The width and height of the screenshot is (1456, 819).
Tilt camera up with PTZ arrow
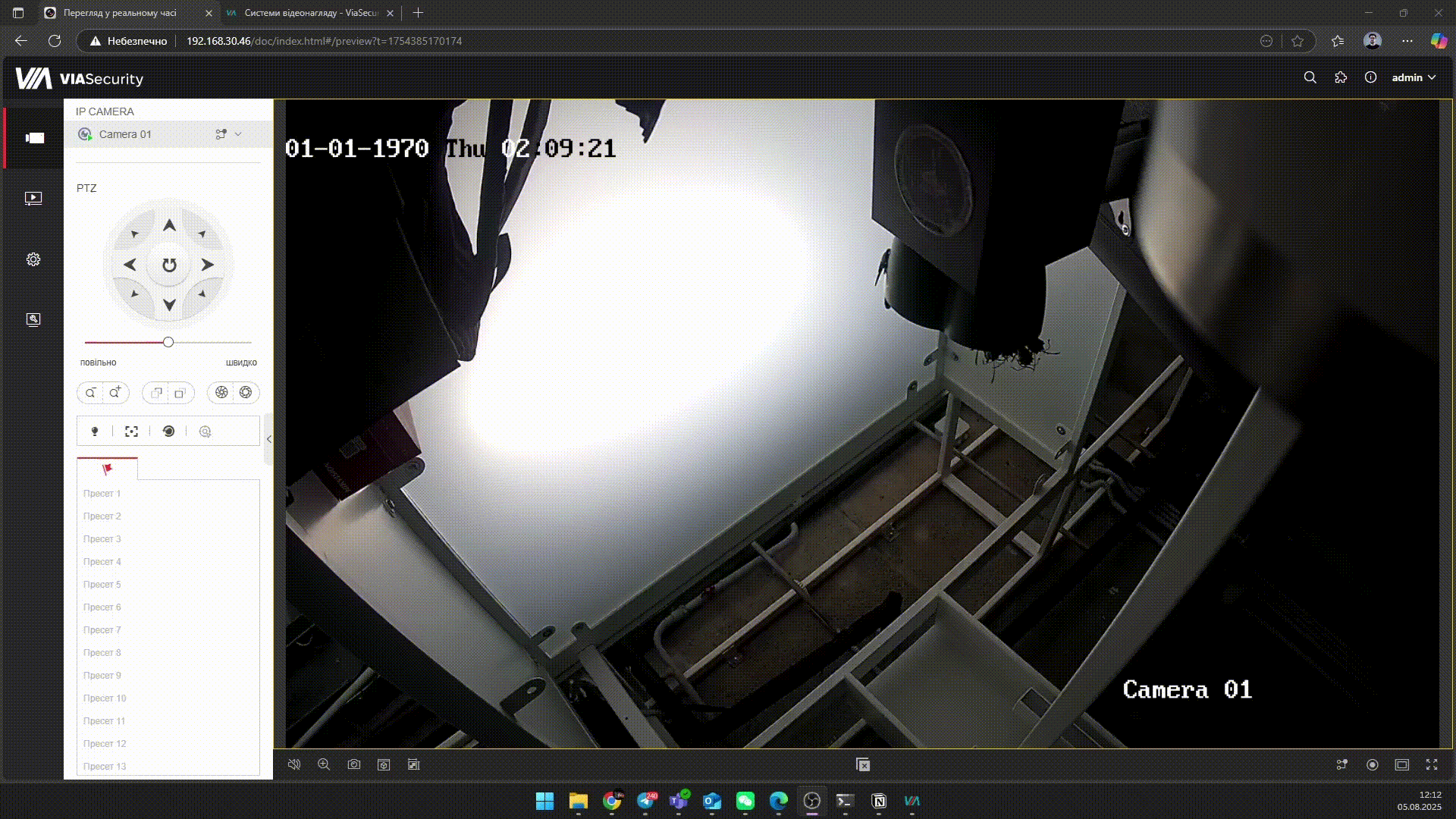[x=169, y=225]
